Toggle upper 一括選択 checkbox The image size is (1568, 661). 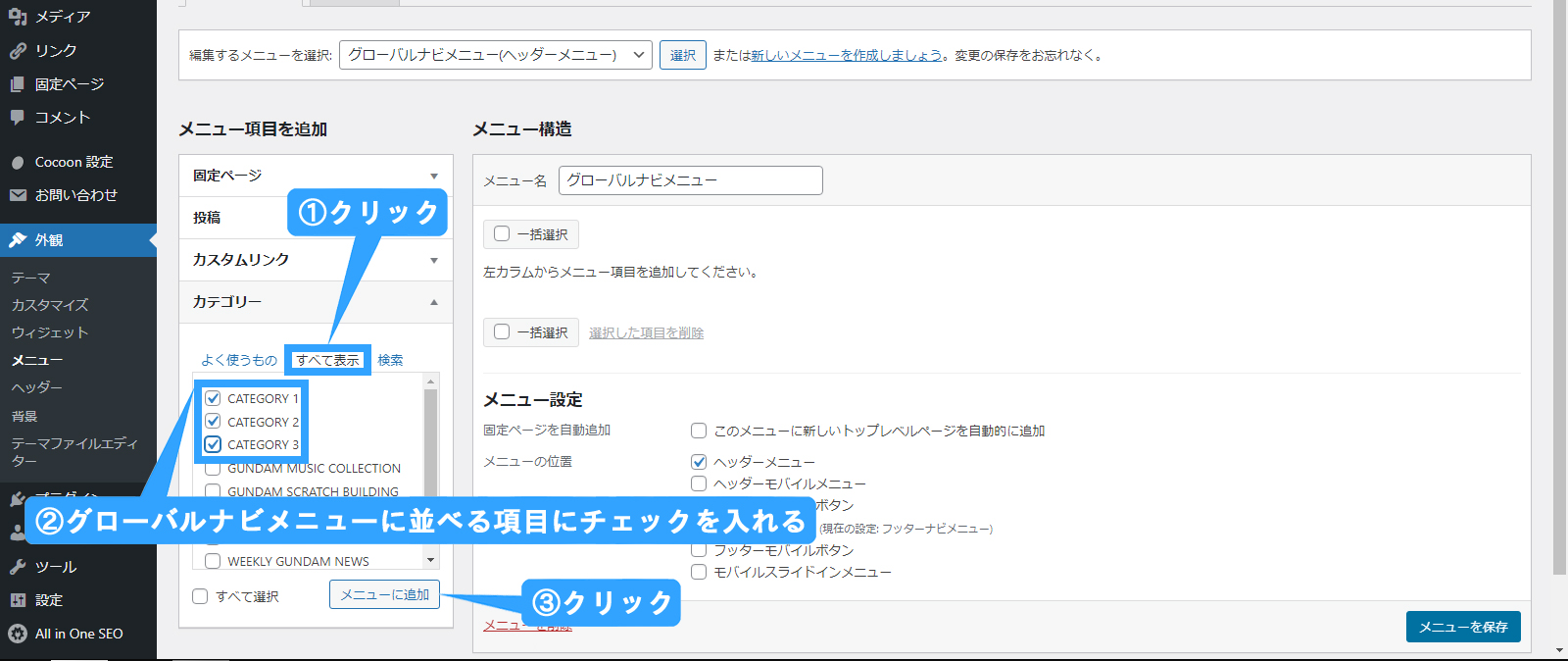(502, 233)
